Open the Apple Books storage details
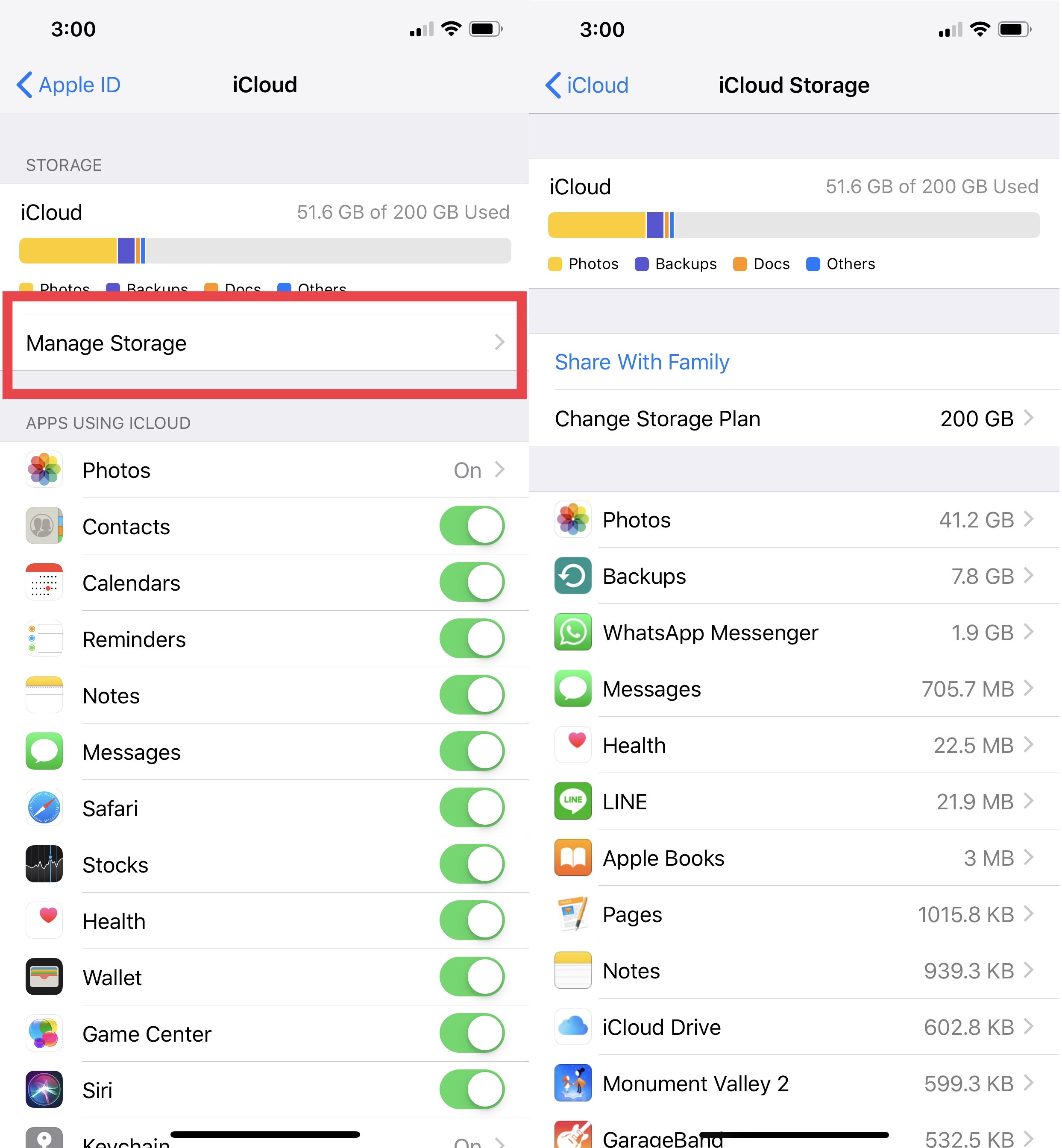 click(795, 858)
